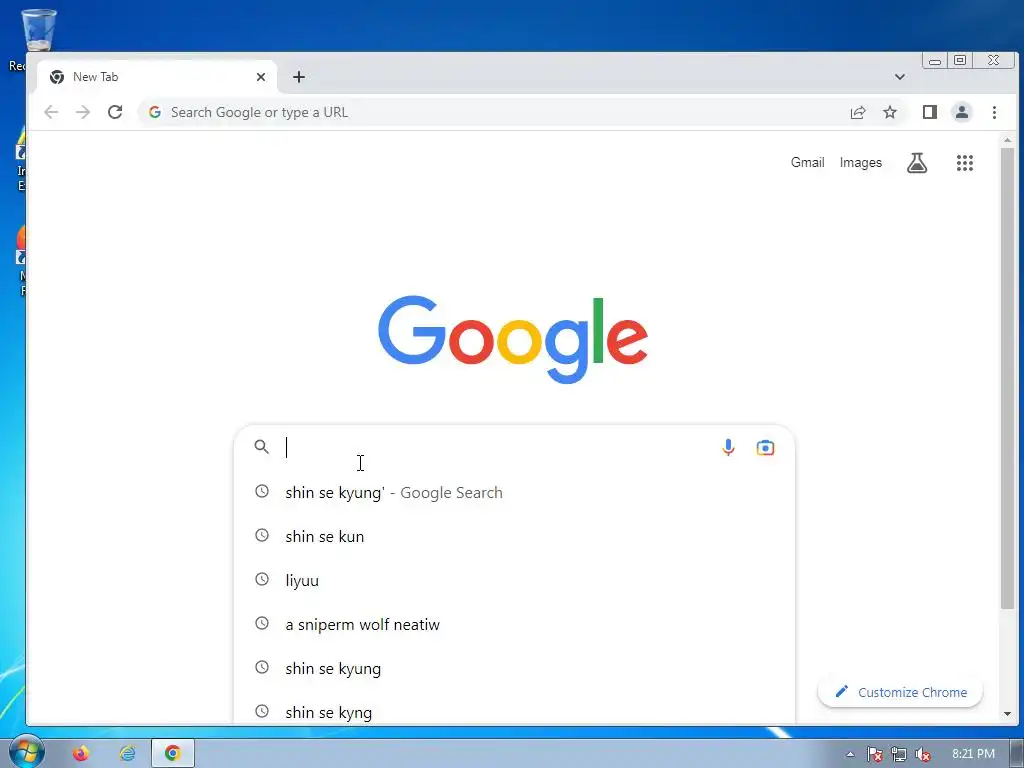The image size is (1024, 768).
Task: Open a new tab with plus button
Action: [x=298, y=77]
